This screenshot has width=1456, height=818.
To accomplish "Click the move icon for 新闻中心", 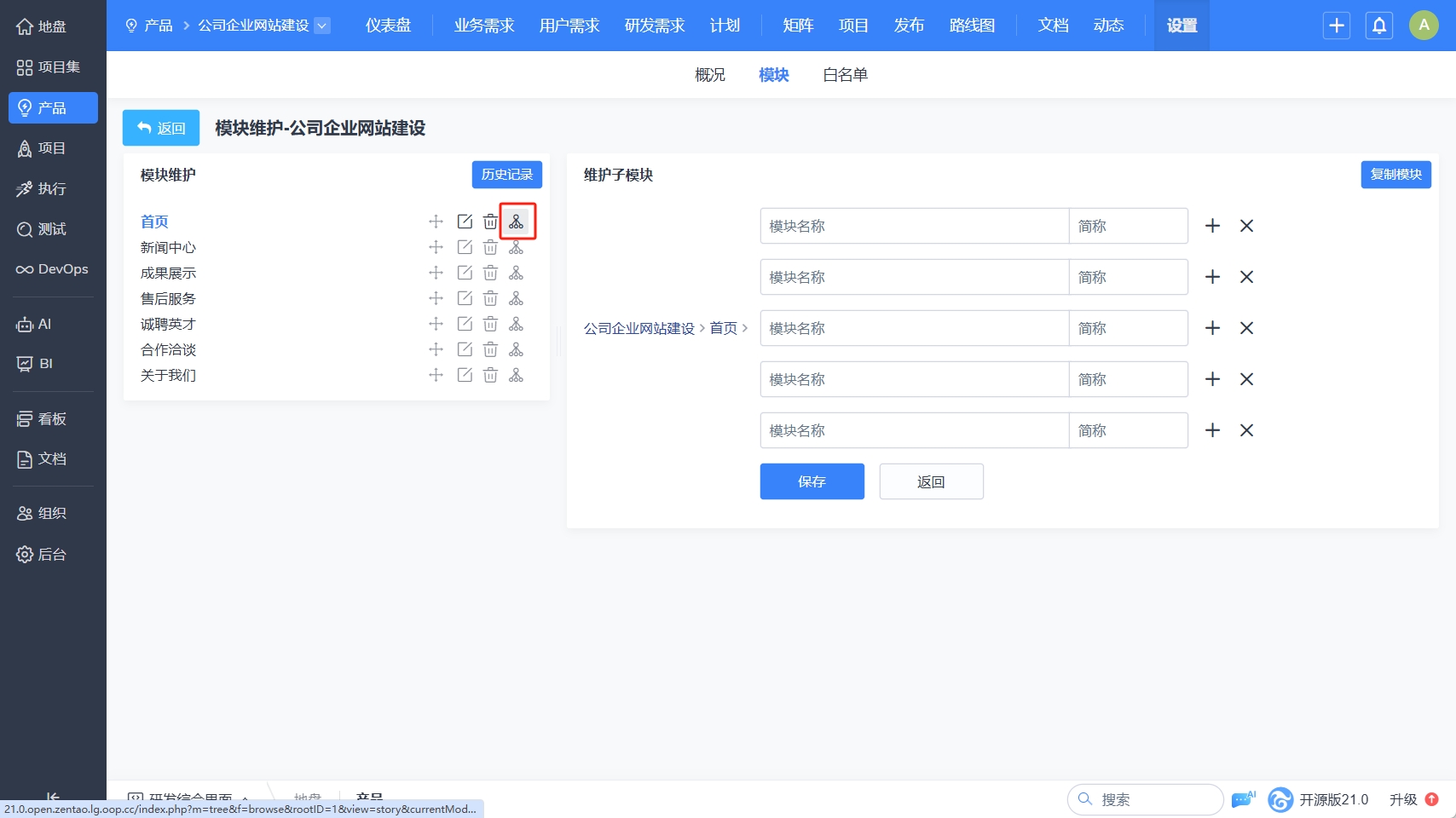I will coord(436,247).
